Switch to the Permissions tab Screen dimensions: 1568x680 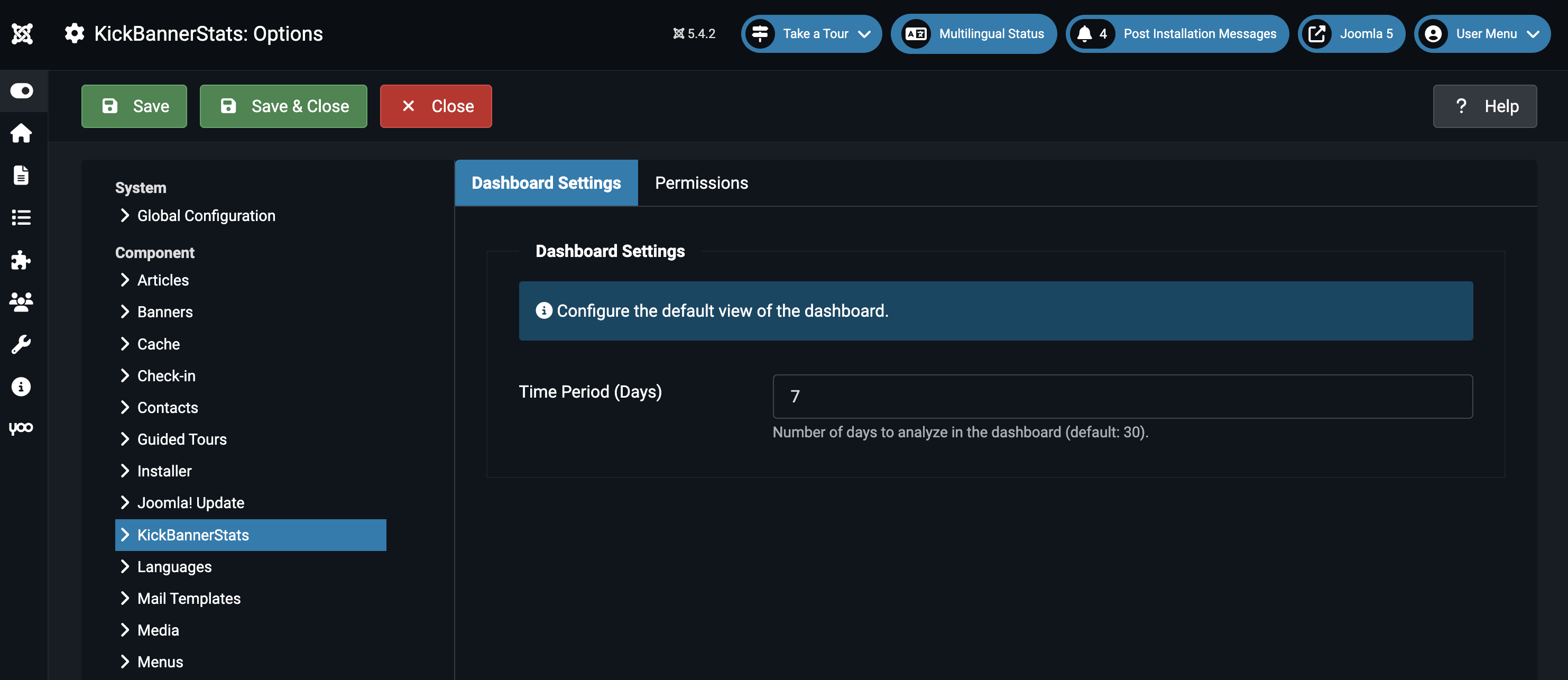pyautogui.click(x=701, y=182)
